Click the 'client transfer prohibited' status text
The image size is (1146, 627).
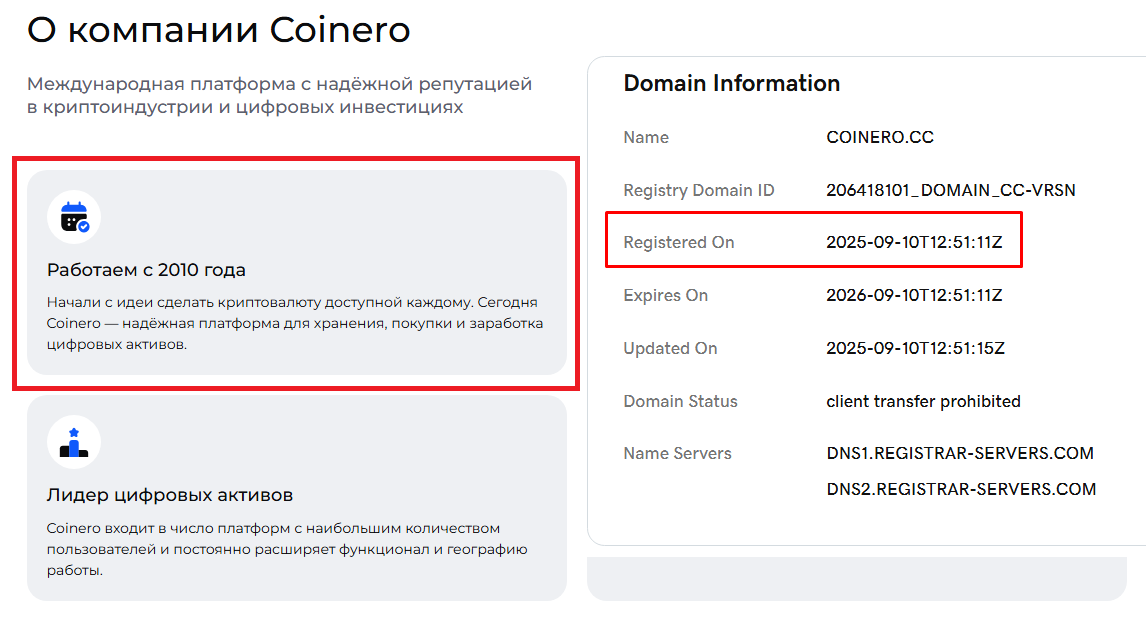click(x=923, y=401)
